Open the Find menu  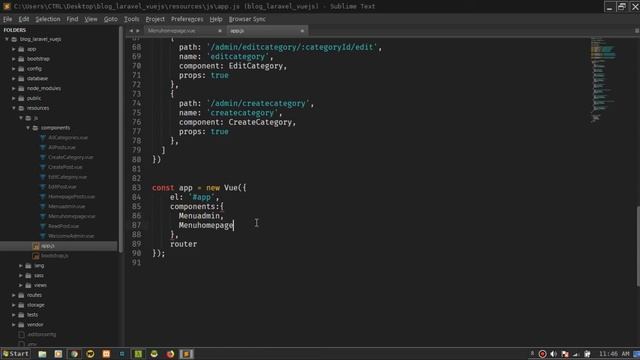click(72, 19)
